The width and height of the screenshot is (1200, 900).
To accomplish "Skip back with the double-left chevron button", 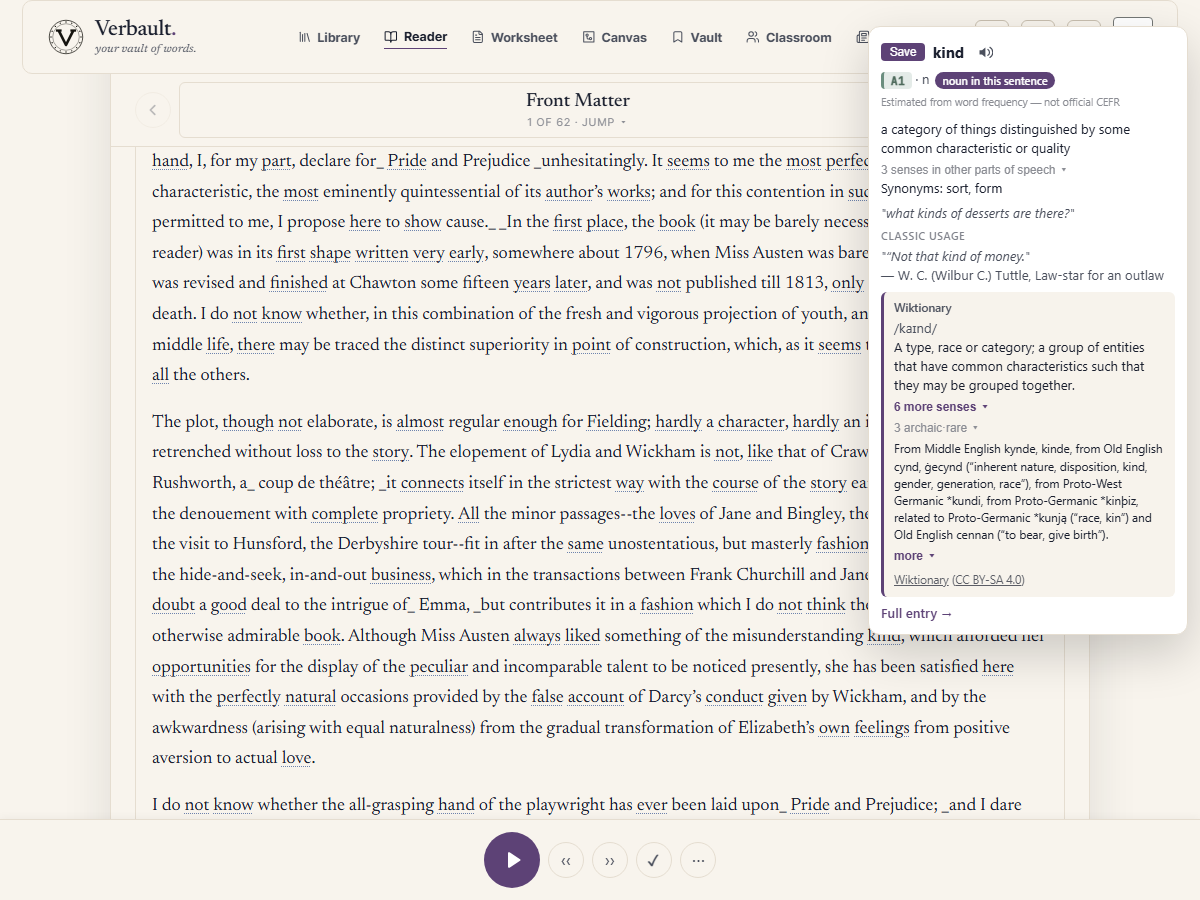I will 566,860.
